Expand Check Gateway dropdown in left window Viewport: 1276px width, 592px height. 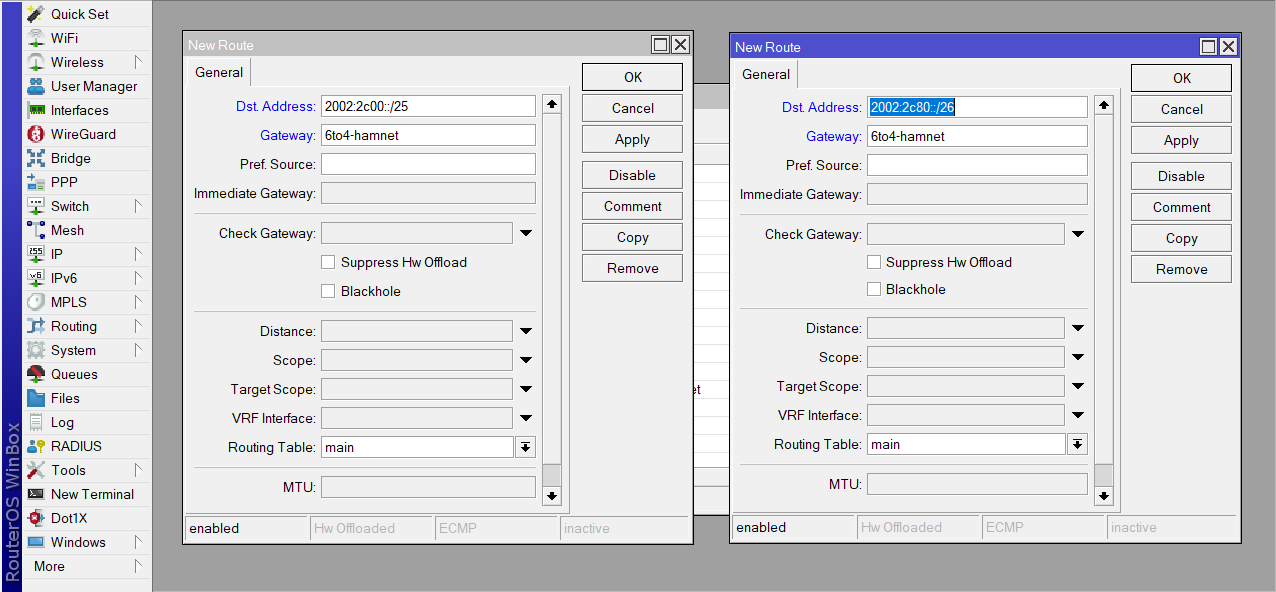(526, 233)
